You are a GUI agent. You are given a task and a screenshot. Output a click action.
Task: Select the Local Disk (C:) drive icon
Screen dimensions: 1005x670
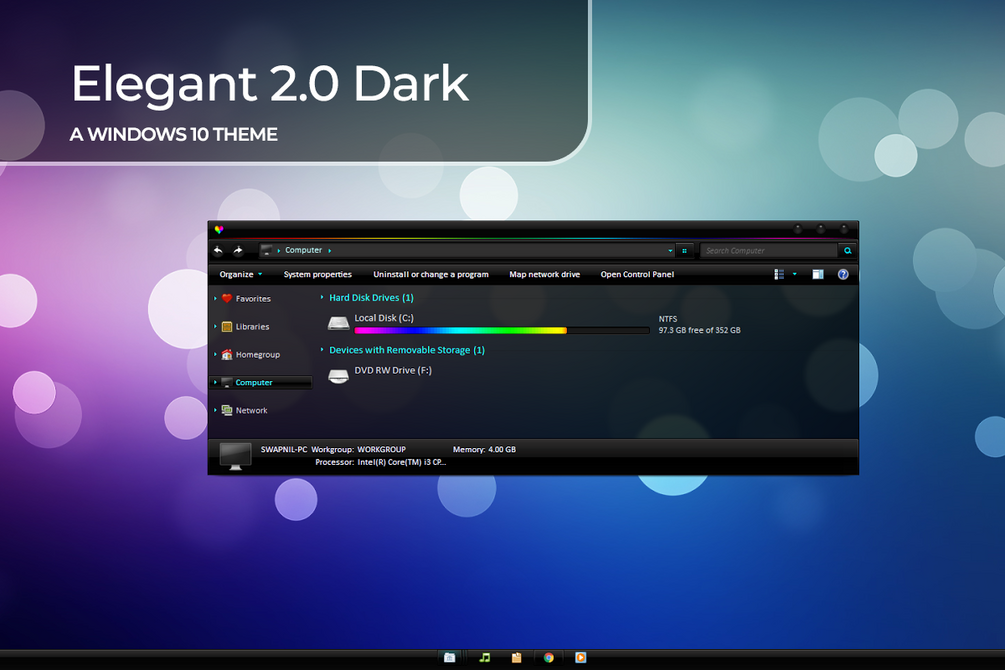[338, 323]
